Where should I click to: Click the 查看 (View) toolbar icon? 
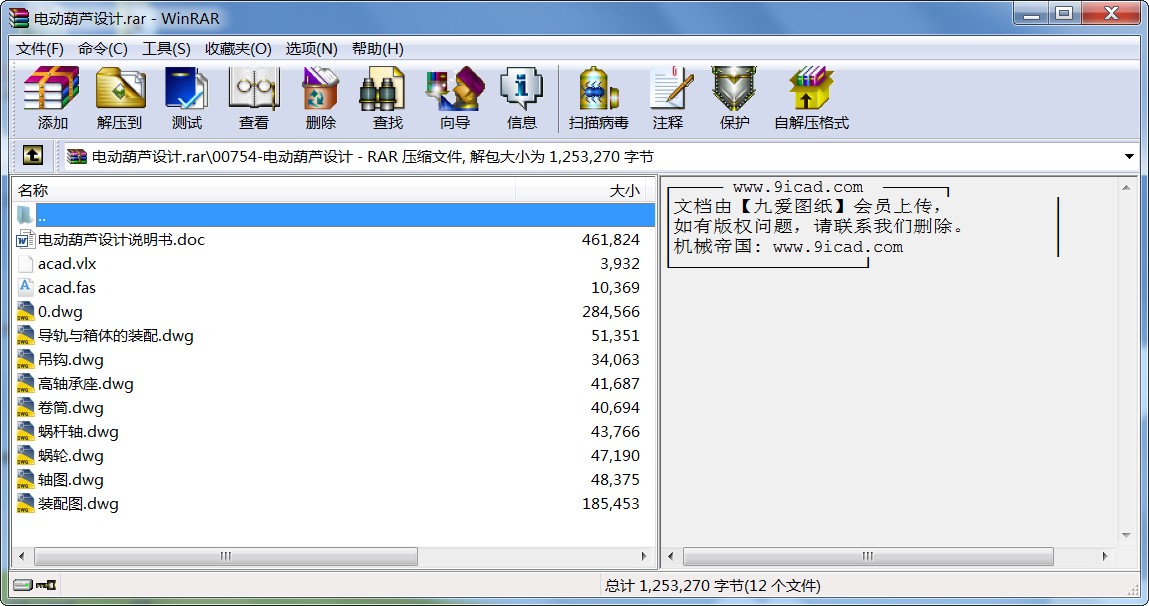[x=254, y=89]
